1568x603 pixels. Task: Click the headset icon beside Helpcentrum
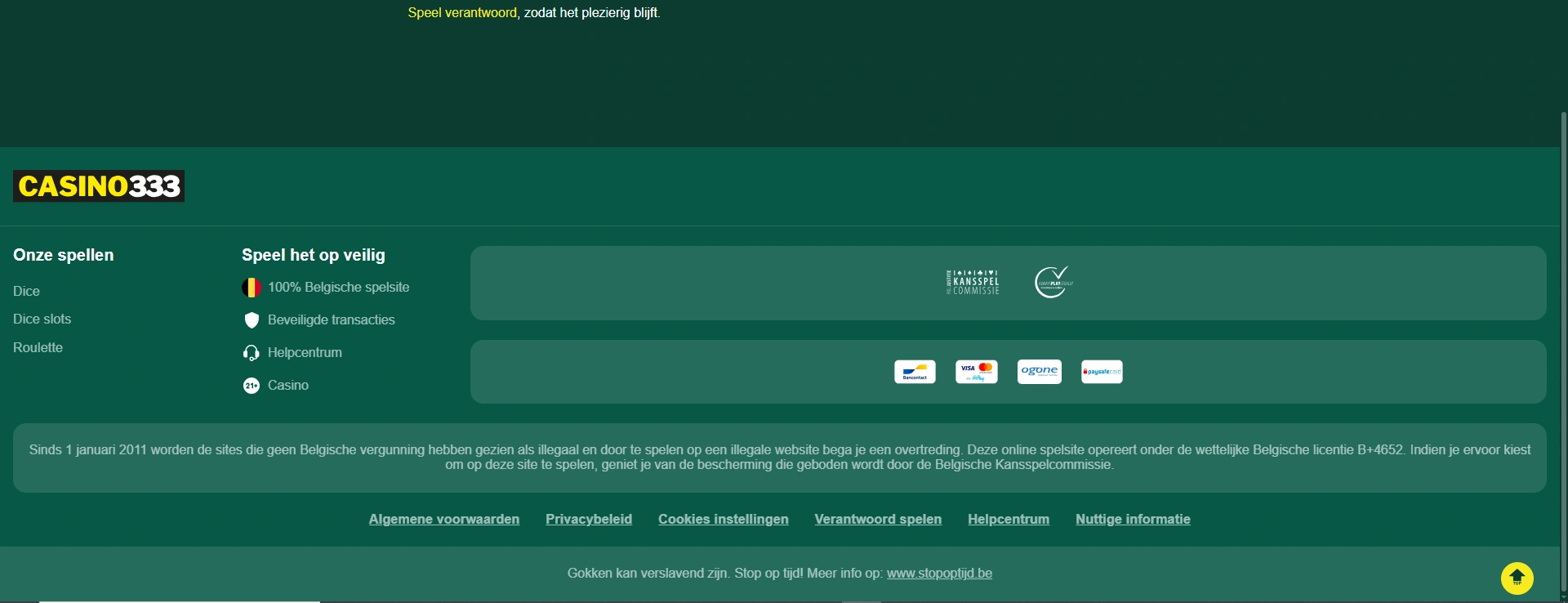(252, 353)
